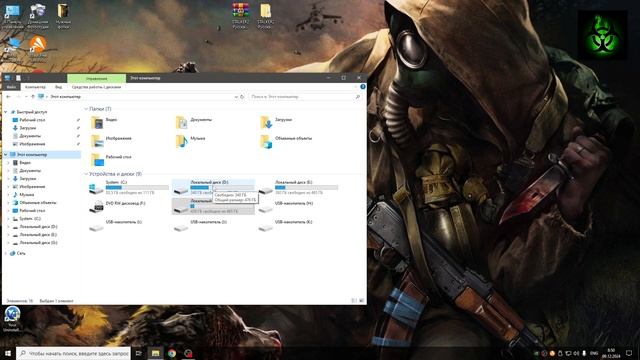The width and height of the screenshot is (640, 360).
Task: Open the Документы folder icon in Папки group
Action: coord(181,122)
